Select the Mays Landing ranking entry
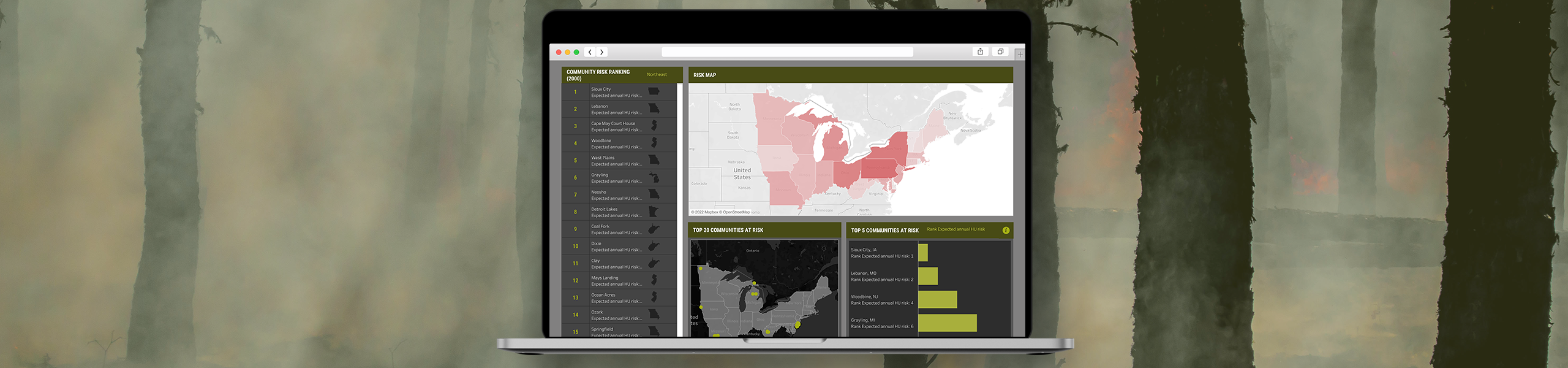The width and height of the screenshot is (1568, 368). [x=616, y=281]
